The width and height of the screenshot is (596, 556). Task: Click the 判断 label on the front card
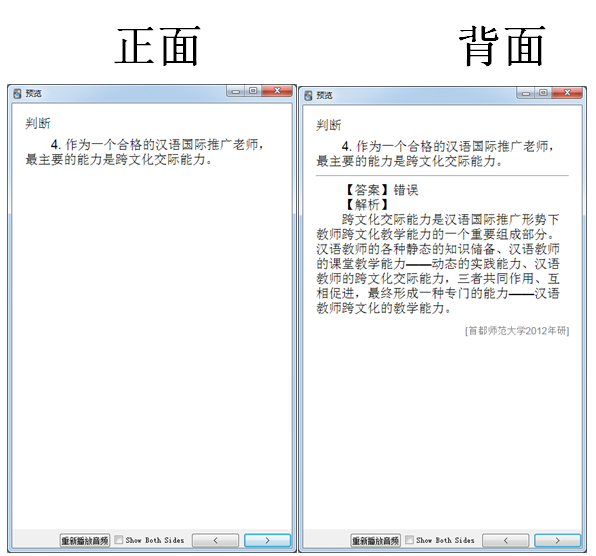tap(38, 123)
